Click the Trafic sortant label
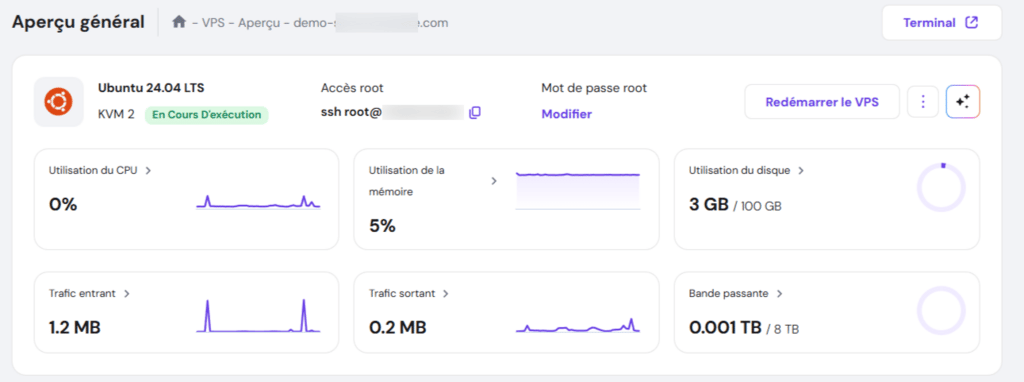 coord(402,294)
